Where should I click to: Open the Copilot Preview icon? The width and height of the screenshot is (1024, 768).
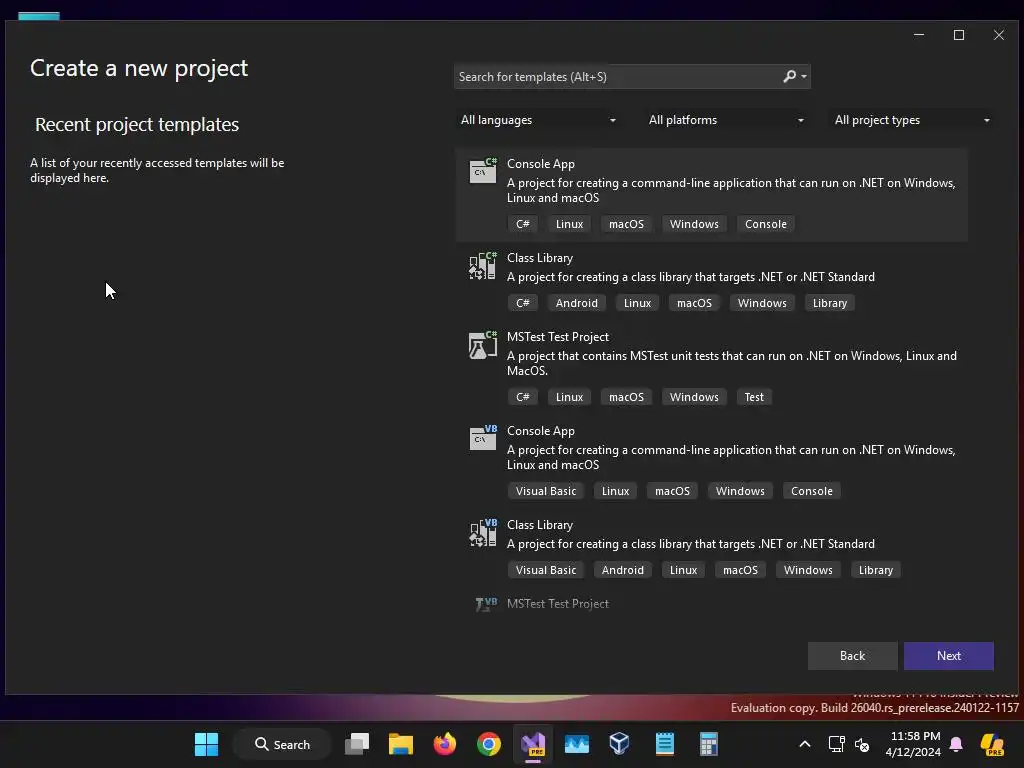click(x=993, y=744)
